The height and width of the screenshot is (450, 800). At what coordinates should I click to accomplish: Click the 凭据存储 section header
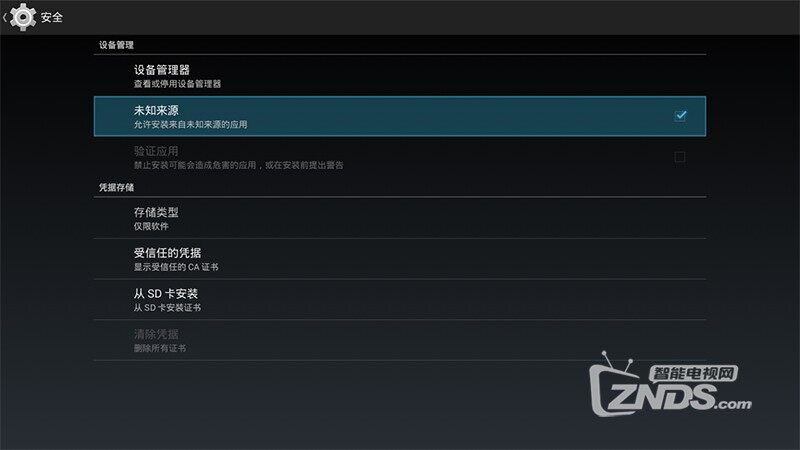pos(116,187)
